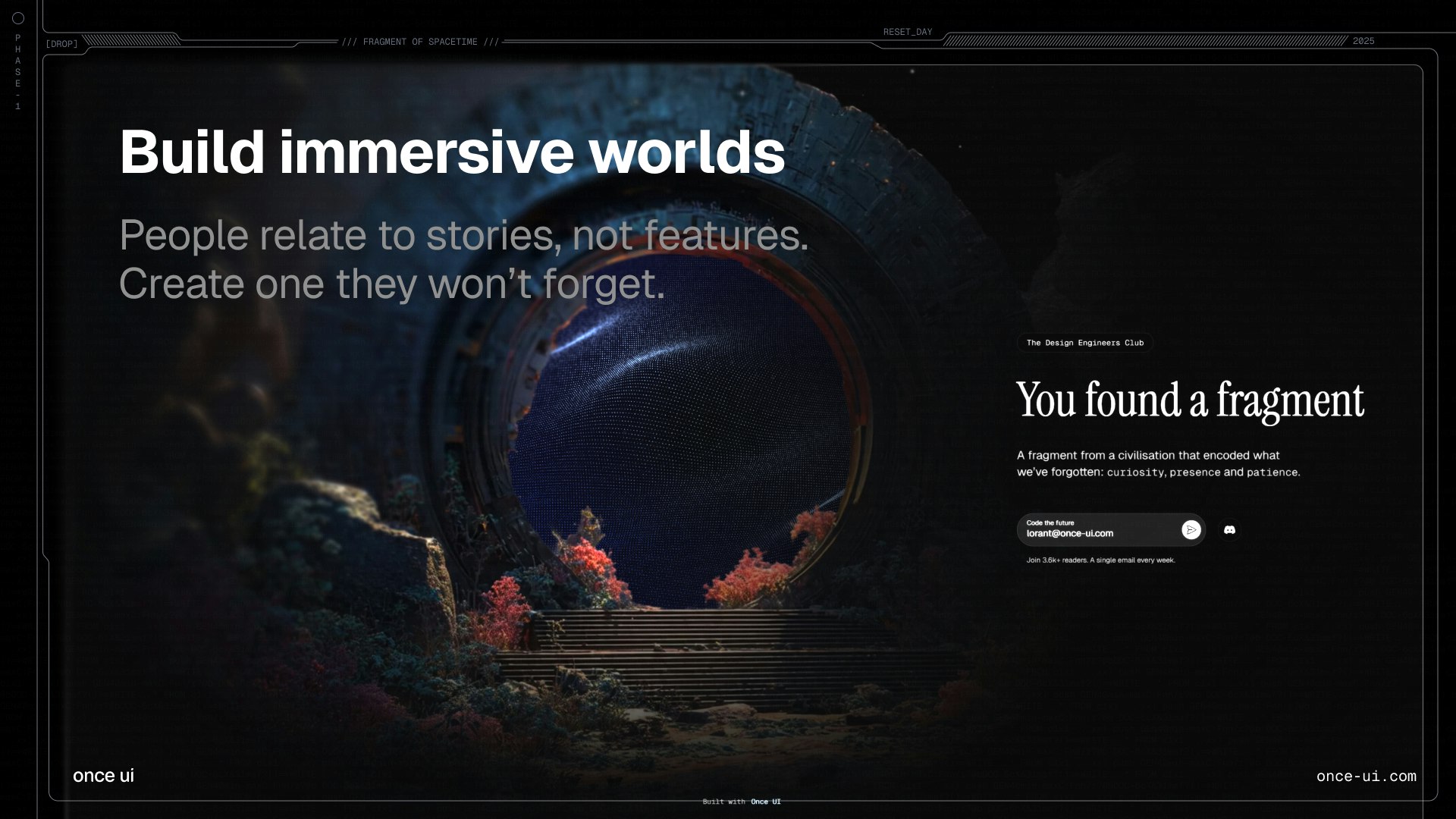Click the 'FRAGMENT OF SPACETIME' header text
The image size is (1456, 819).
(420, 42)
